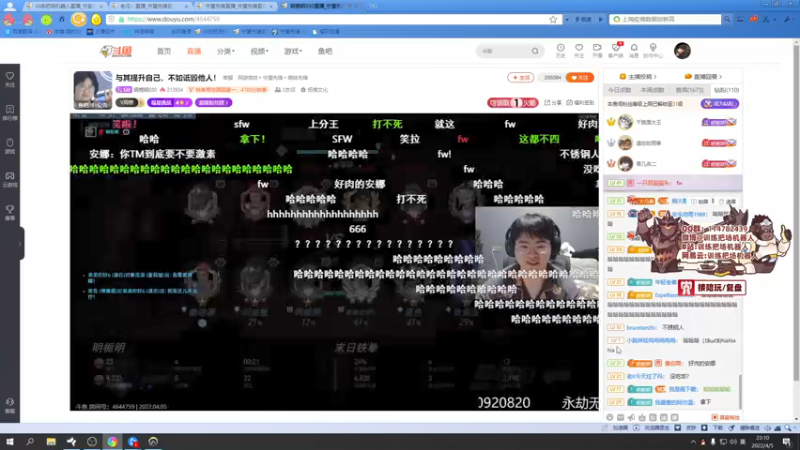Image resolution: width=800 pixels, height=450 pixels.
Task: Open the left sidebar customer service icon
Action: pos(10,406)
